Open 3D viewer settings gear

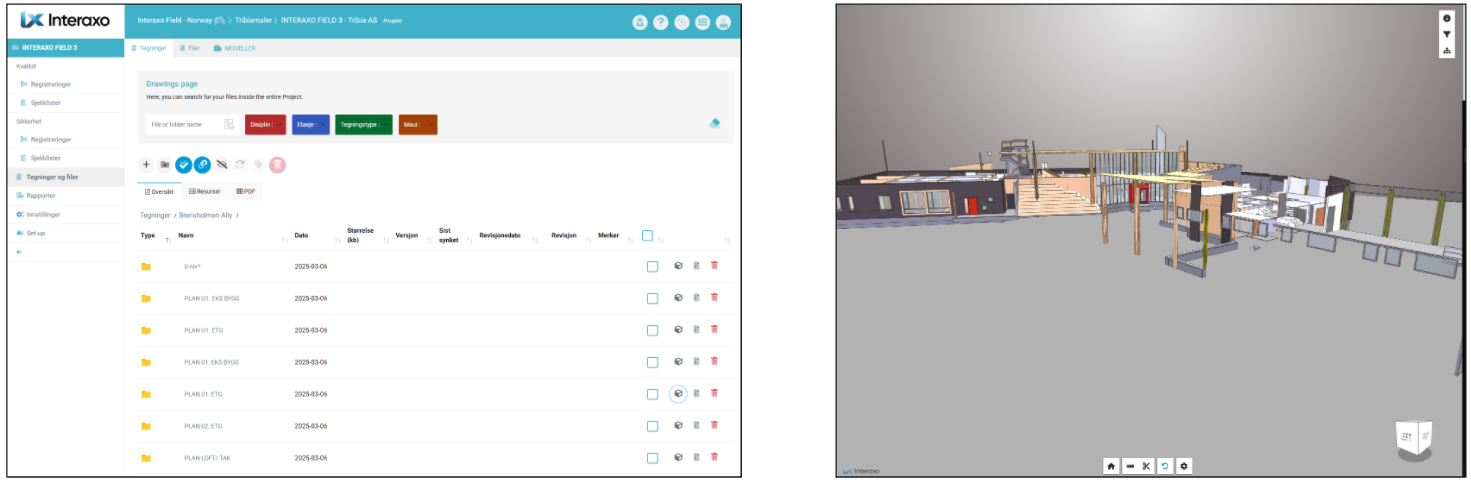point(1184,466)
